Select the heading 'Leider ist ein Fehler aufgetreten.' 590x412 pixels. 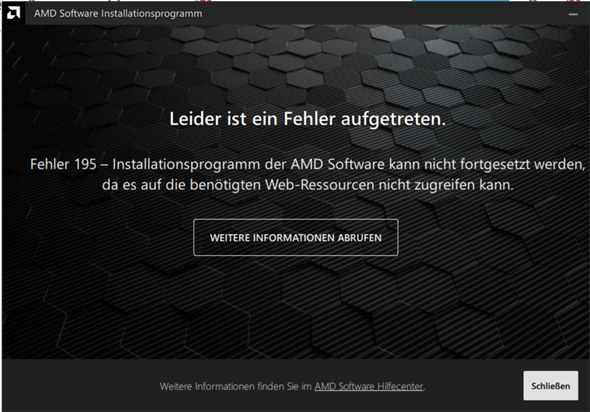307,119
